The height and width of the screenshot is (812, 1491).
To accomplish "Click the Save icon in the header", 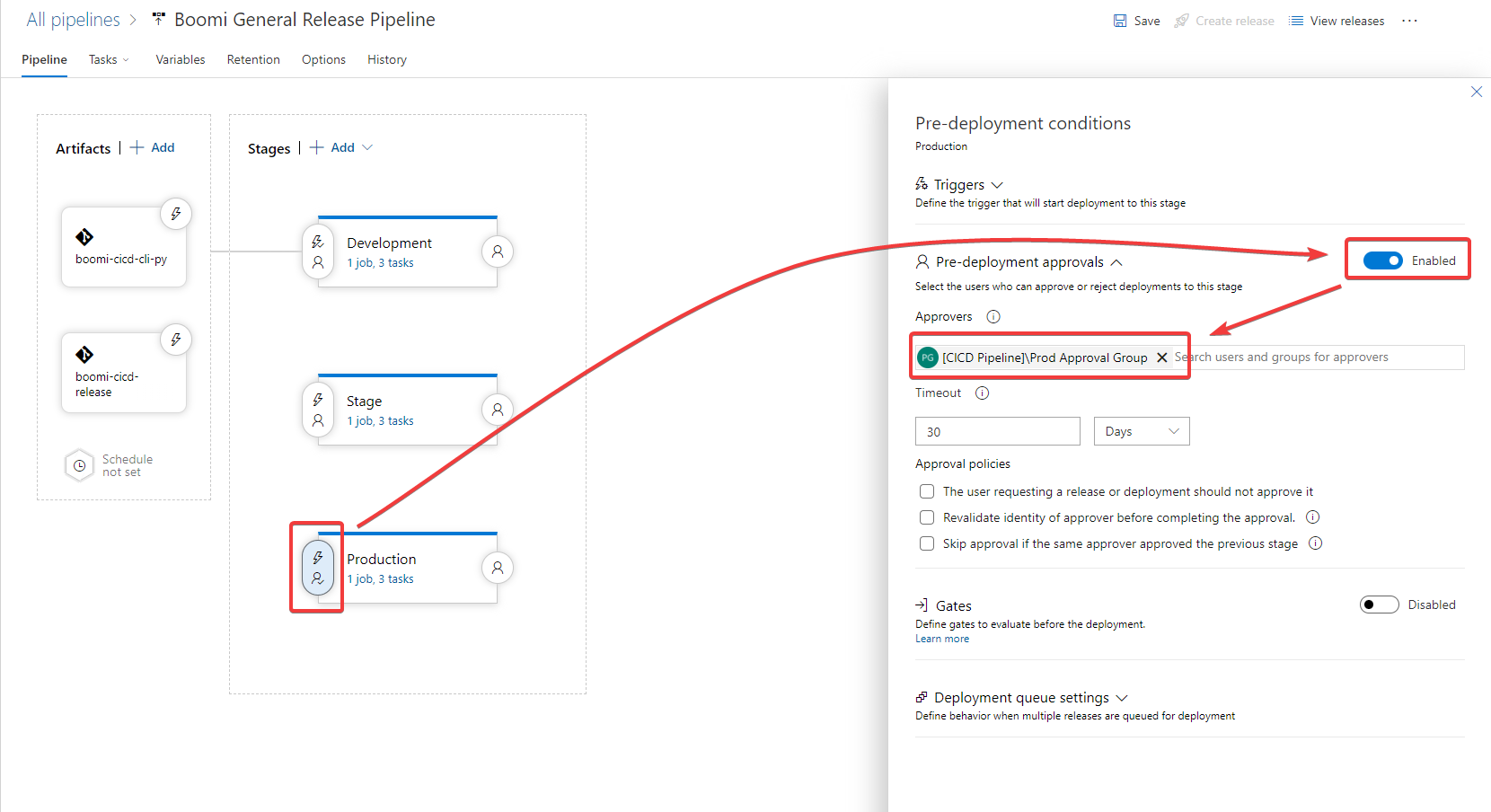I will click(1120, 21).
